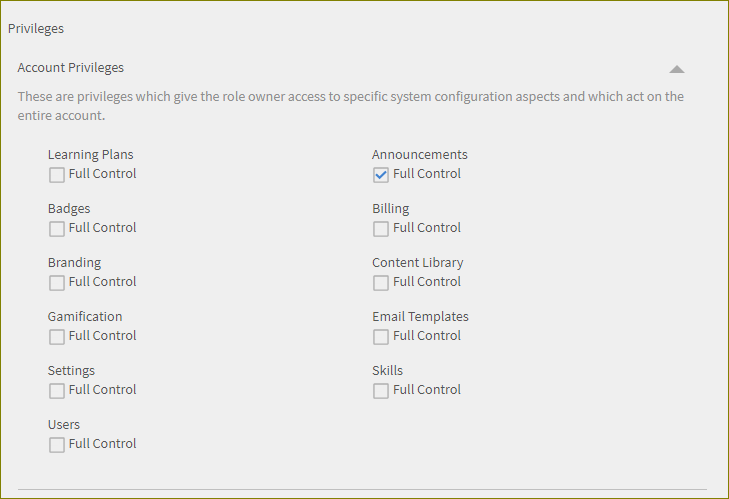The image size is (729, 499).
Task: Enable Full Control for Content Library
Action: click(x=381, y=283)
